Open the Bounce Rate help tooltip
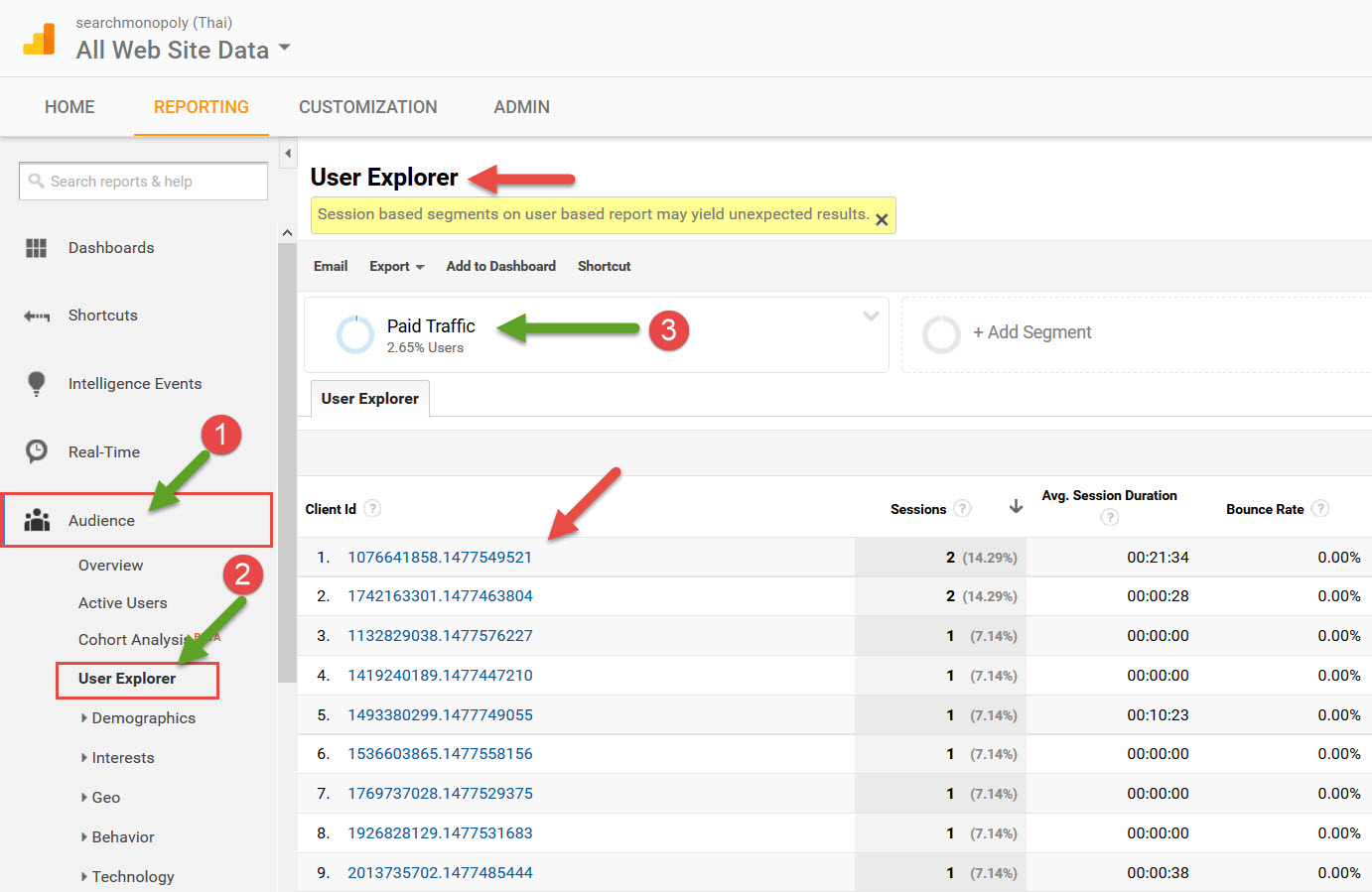This screenshot has height=892, width=1372. coord(1320,508)
